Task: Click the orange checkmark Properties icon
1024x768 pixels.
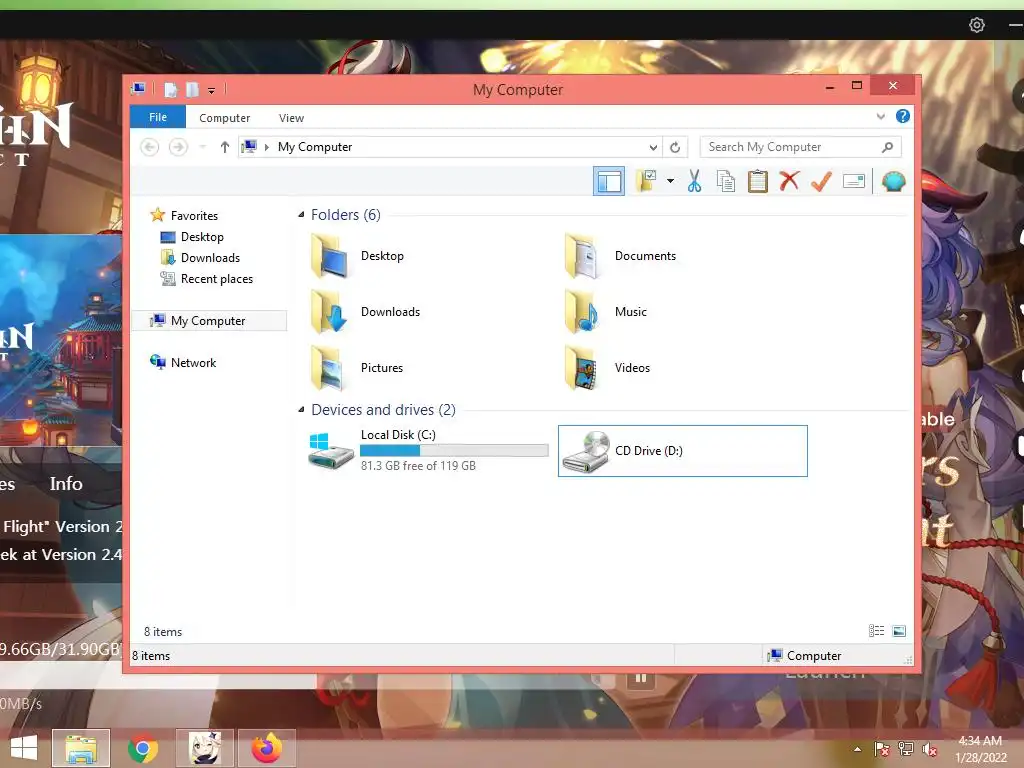Action: click(821, 181)
